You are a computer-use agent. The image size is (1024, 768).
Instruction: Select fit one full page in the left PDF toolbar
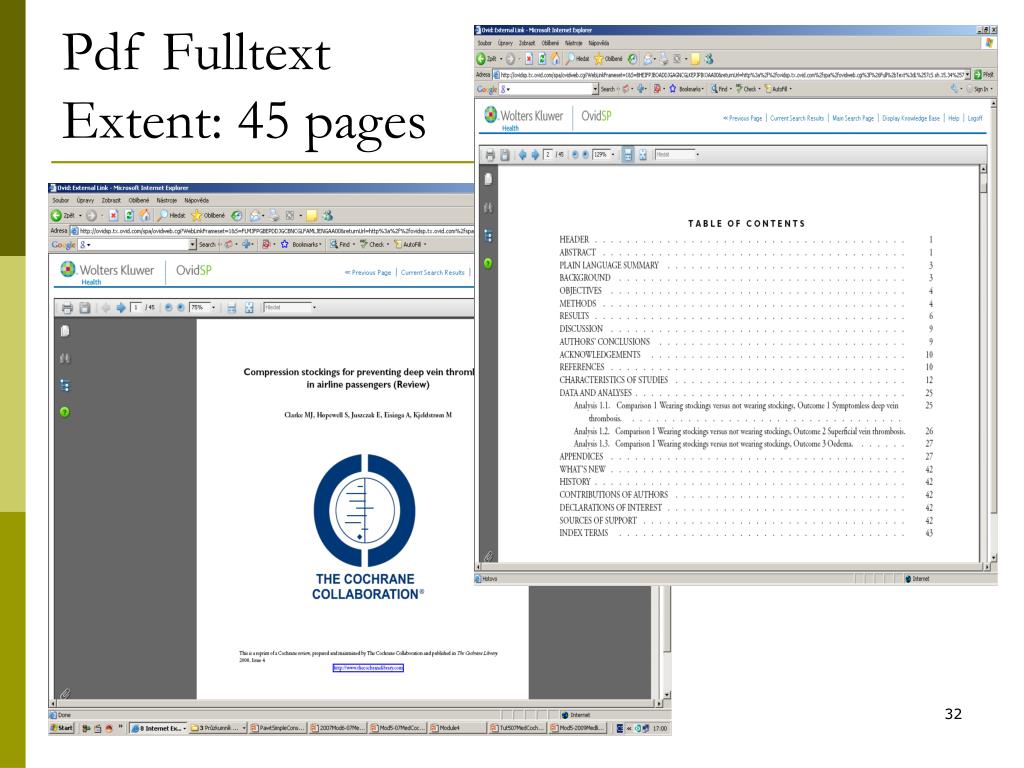[249, 308]
